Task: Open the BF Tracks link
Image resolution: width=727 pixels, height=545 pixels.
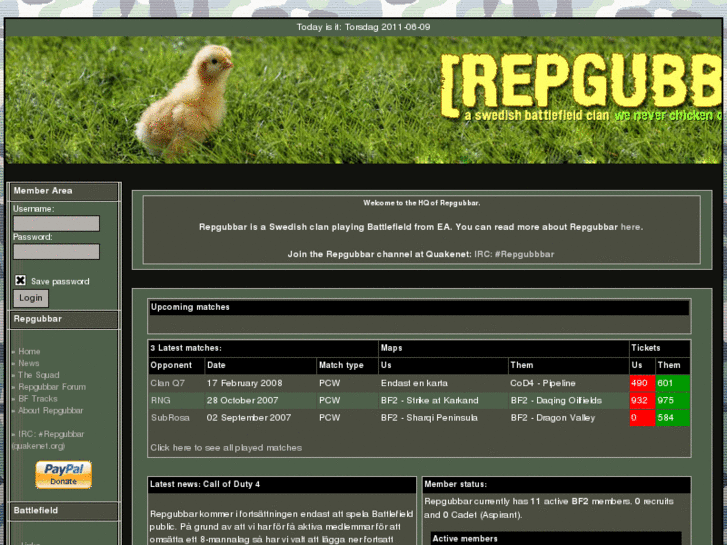Action: coord(38,398)
